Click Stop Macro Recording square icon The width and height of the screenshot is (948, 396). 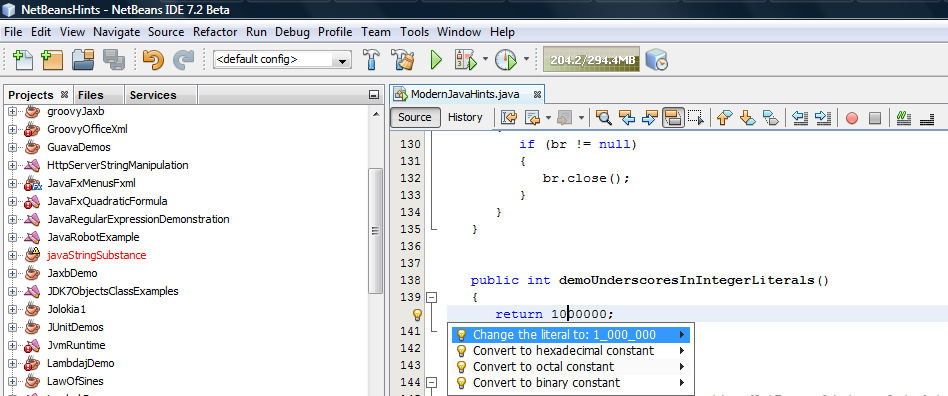pos(875,118)
